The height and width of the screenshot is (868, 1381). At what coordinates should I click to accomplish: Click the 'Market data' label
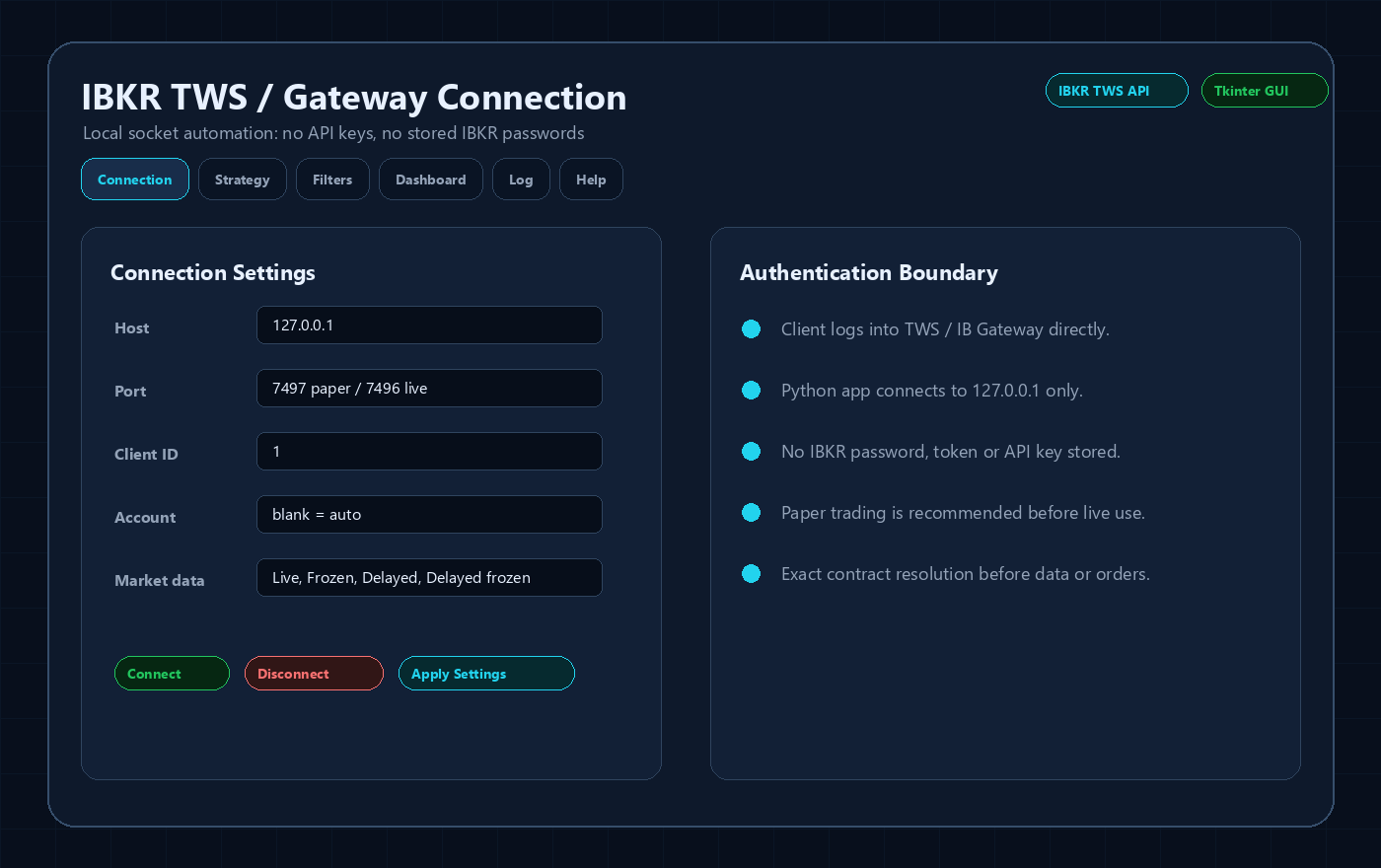160,581
